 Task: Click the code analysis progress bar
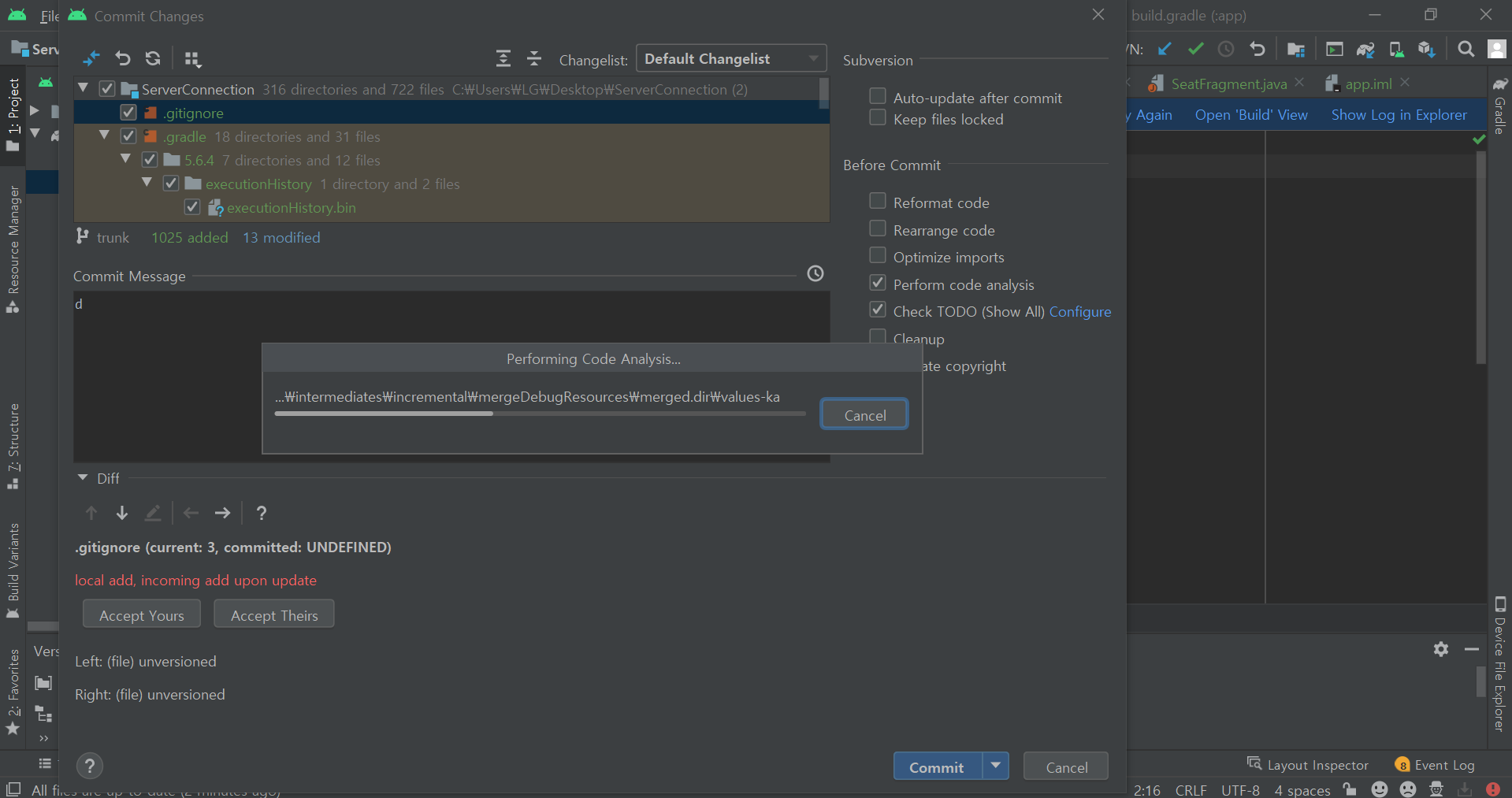coord(541,414)
